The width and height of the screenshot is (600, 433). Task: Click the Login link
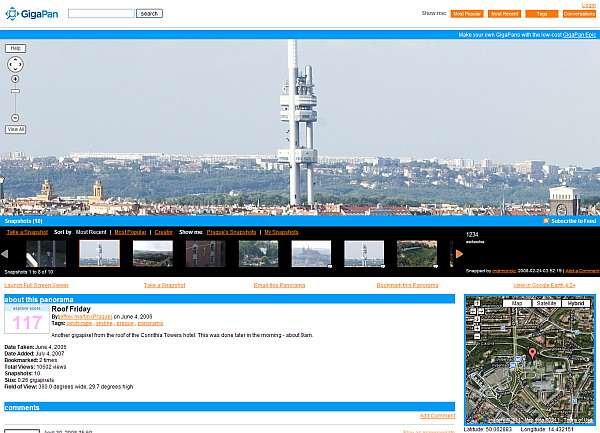589,5
